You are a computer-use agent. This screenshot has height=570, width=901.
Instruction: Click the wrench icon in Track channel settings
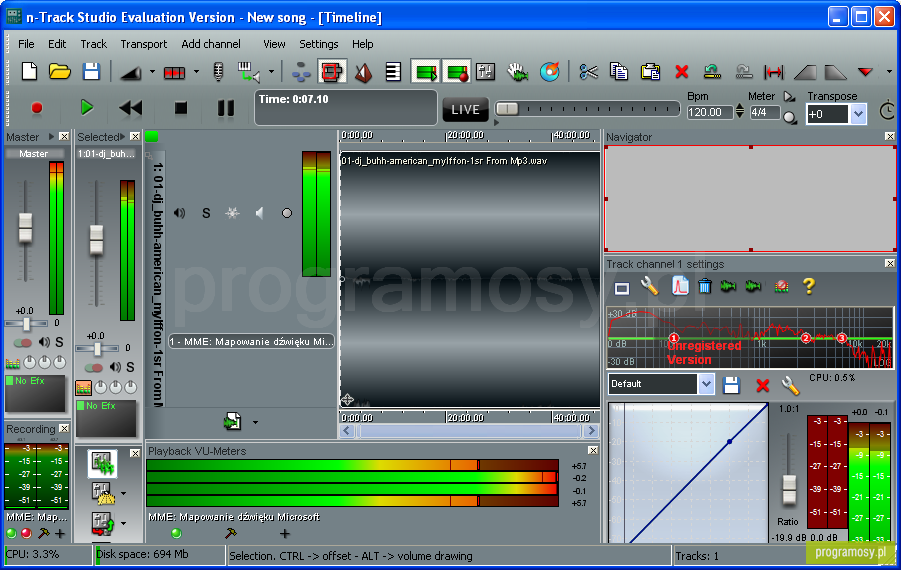[x=649, y=286]
